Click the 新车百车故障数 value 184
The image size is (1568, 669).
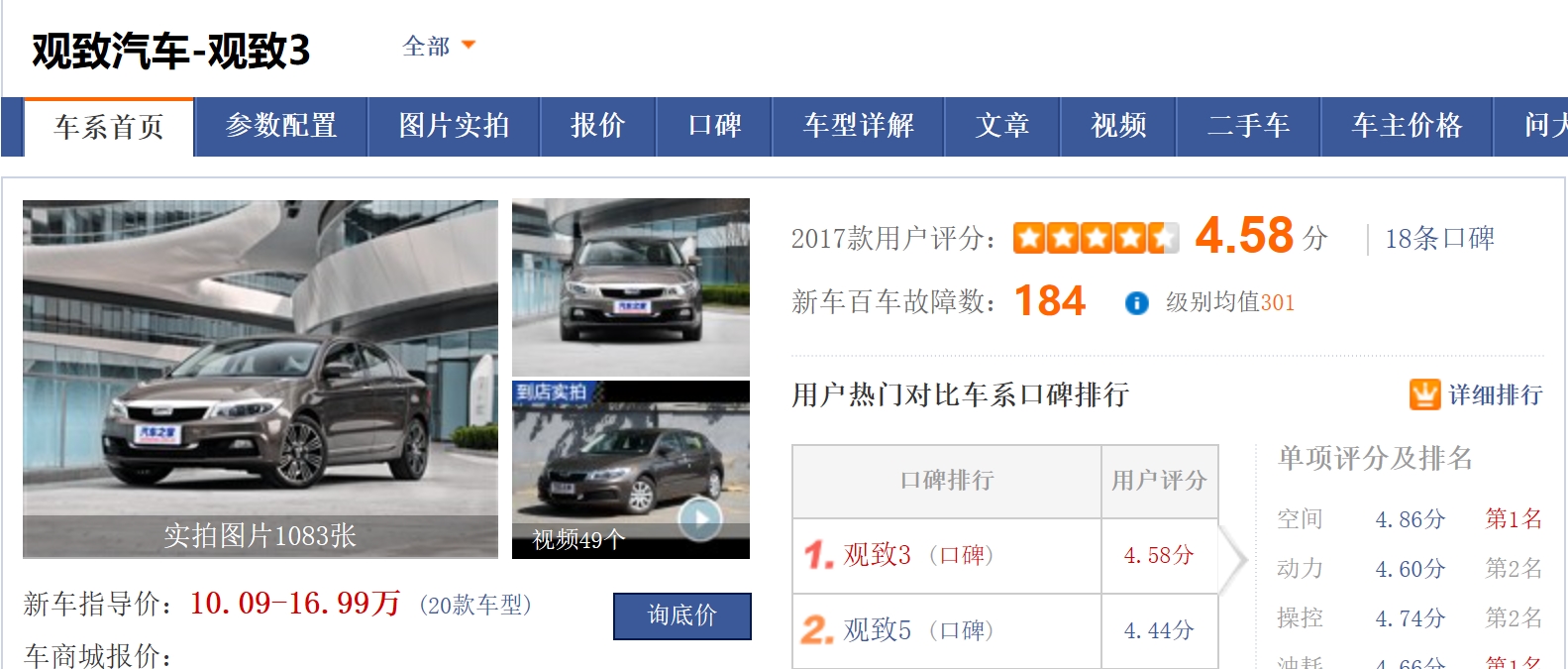coord(1050,301)
